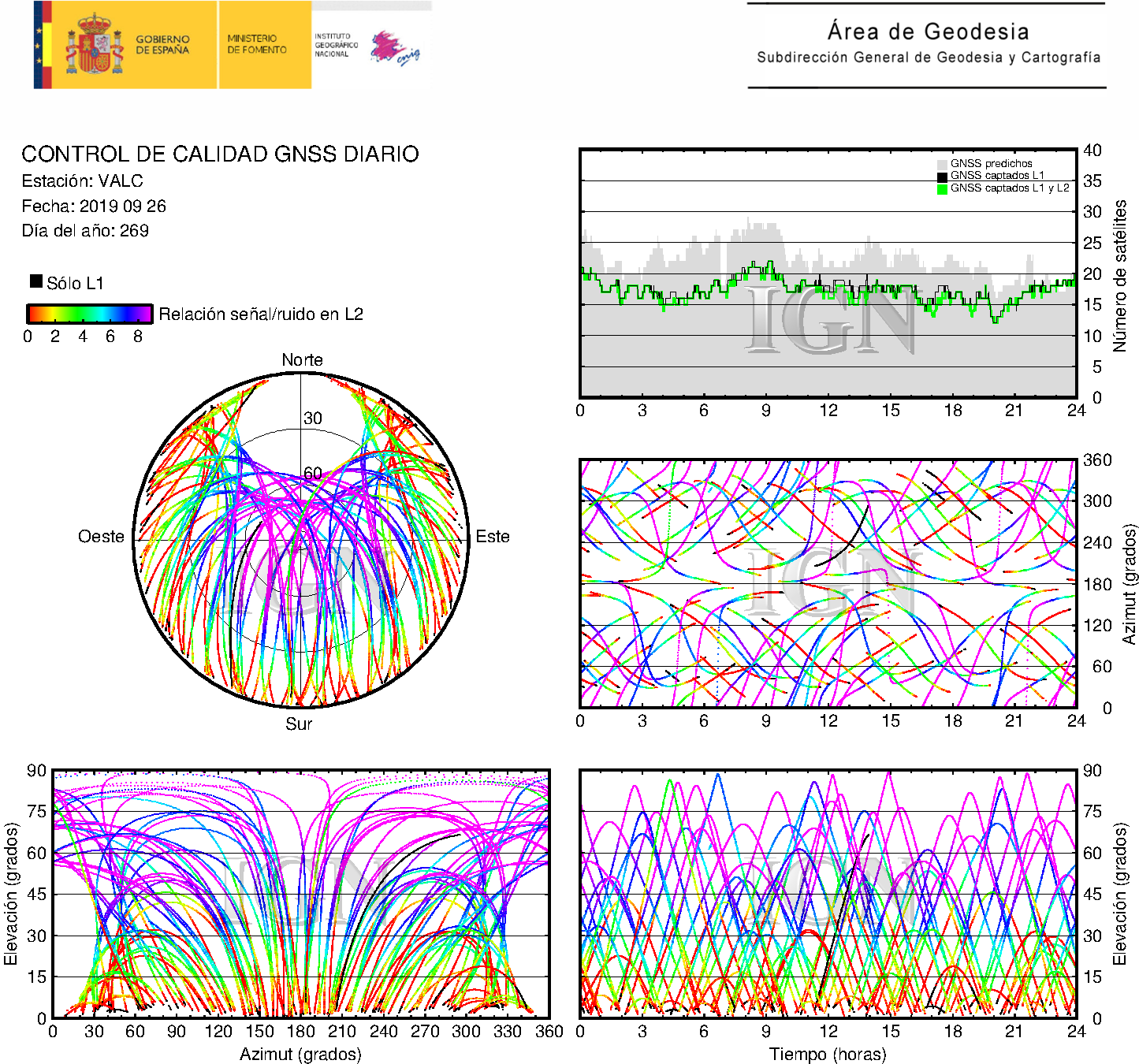Click the Azimut (grados) label under the bottom-left chart
The image size is (1139, 1064).
300,1054
